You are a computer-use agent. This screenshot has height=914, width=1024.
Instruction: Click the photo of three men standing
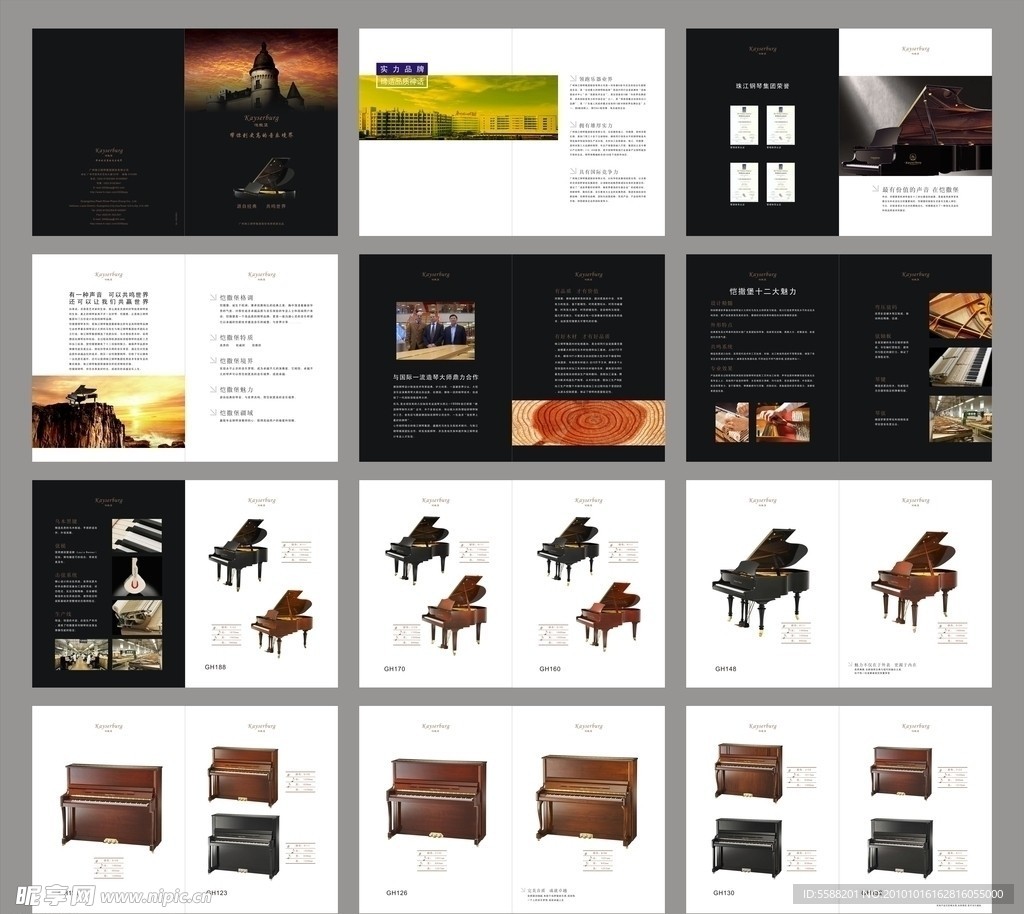pyautogui.click(x=436, y=330)
